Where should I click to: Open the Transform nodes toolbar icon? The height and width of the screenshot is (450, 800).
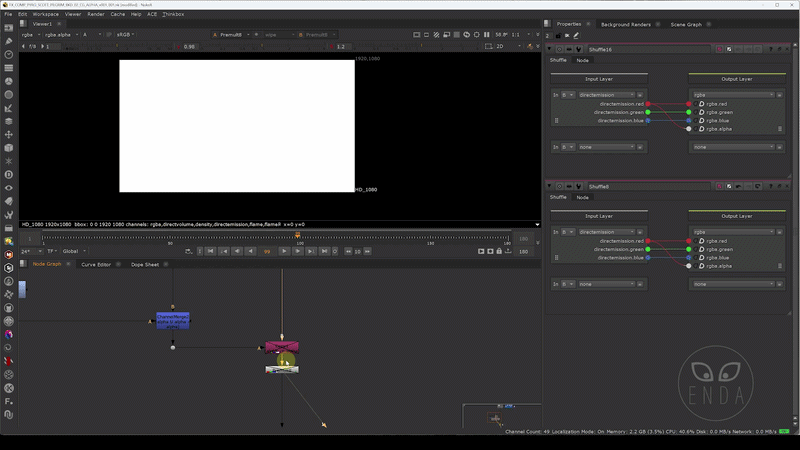pos(9,135)
